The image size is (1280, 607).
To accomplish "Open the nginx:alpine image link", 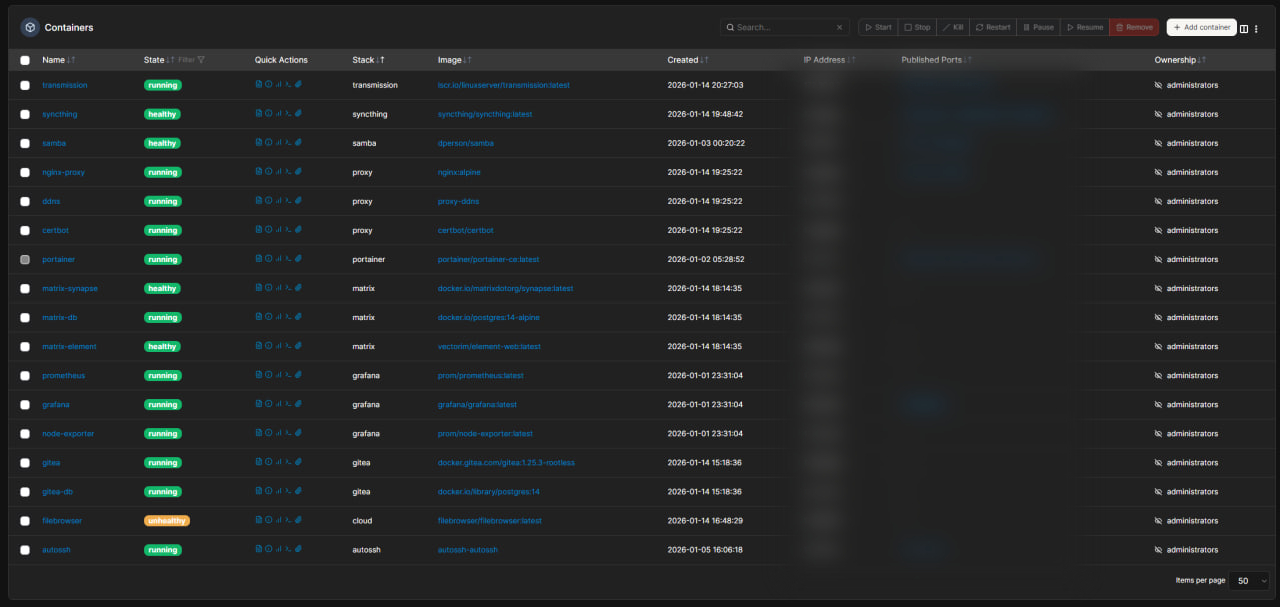I will tap(457, 171).
